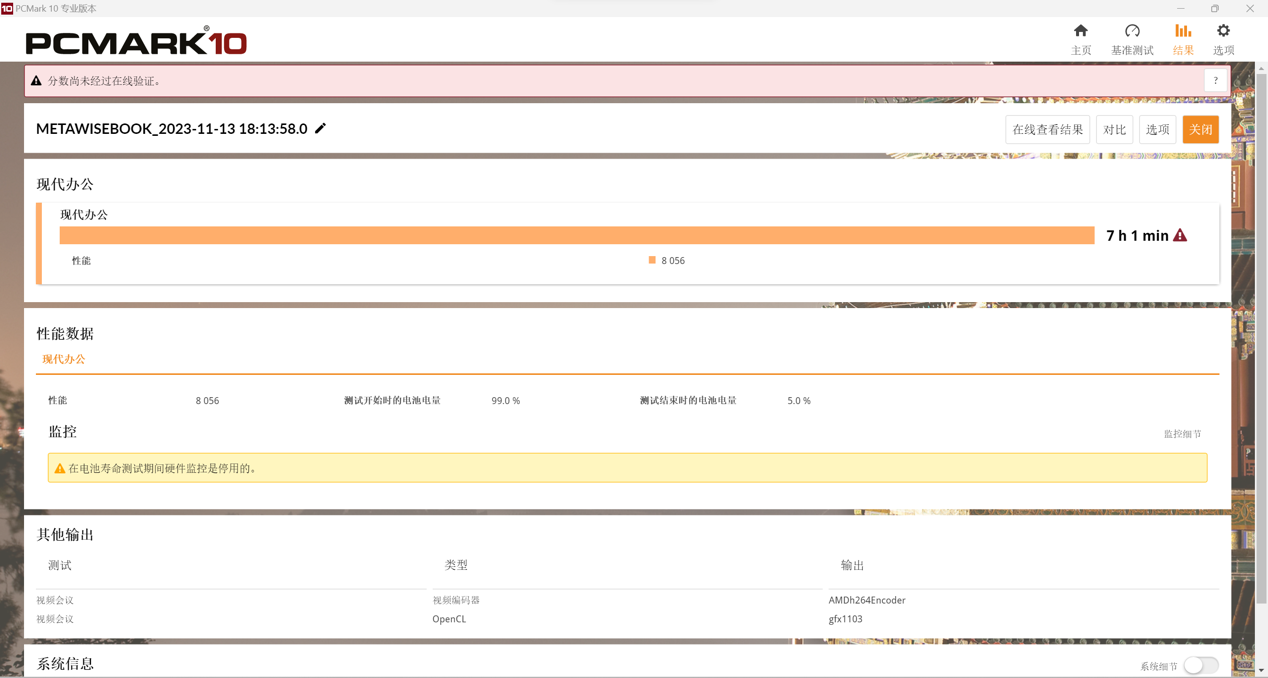Select the 现代办公 tab under 性能数据
This screenshot has width=1268, height=678.
click(x=64, y=359)
